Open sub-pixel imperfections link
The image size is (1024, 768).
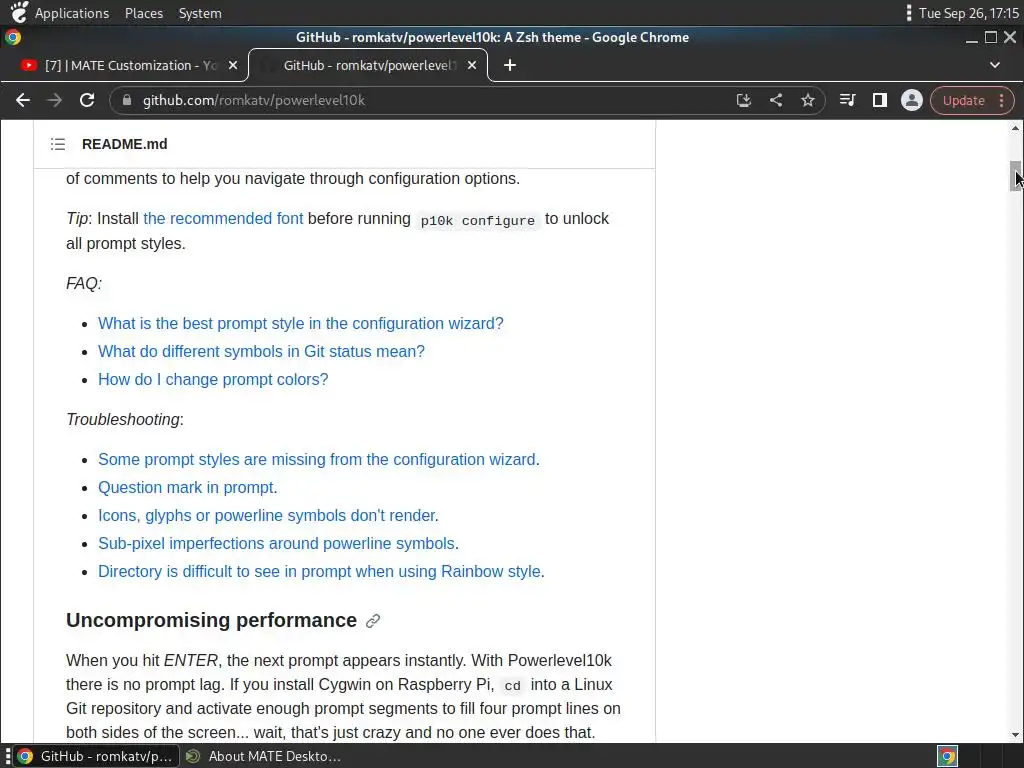click(x=276, y=544)
